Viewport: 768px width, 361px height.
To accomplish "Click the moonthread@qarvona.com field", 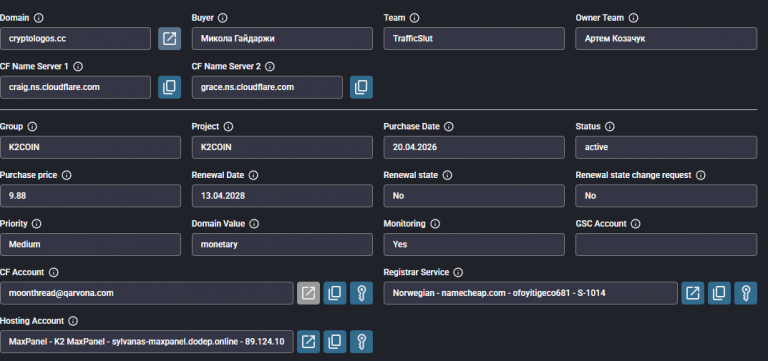I will tap(147, 293).
